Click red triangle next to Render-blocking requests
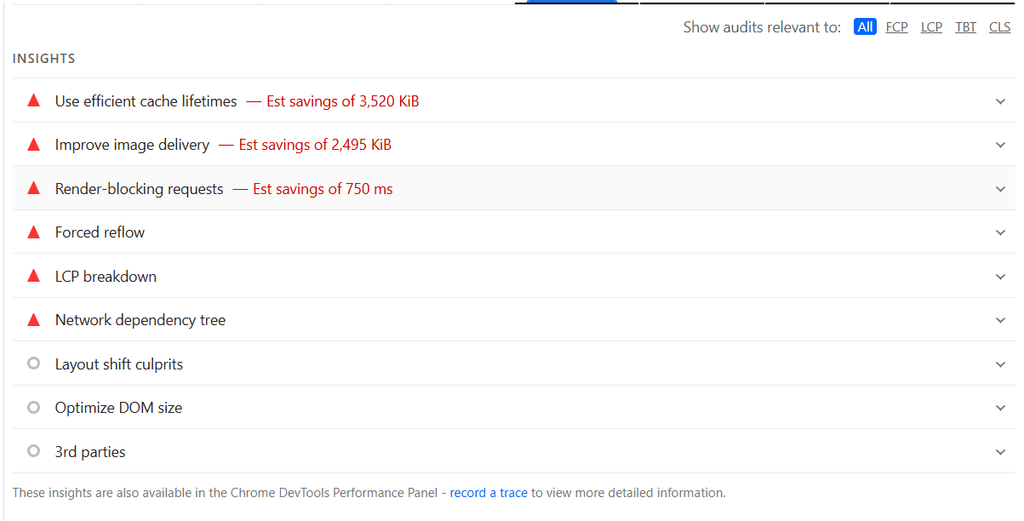Viewport: 1024px width, 521px height. (x=34, y=189)
